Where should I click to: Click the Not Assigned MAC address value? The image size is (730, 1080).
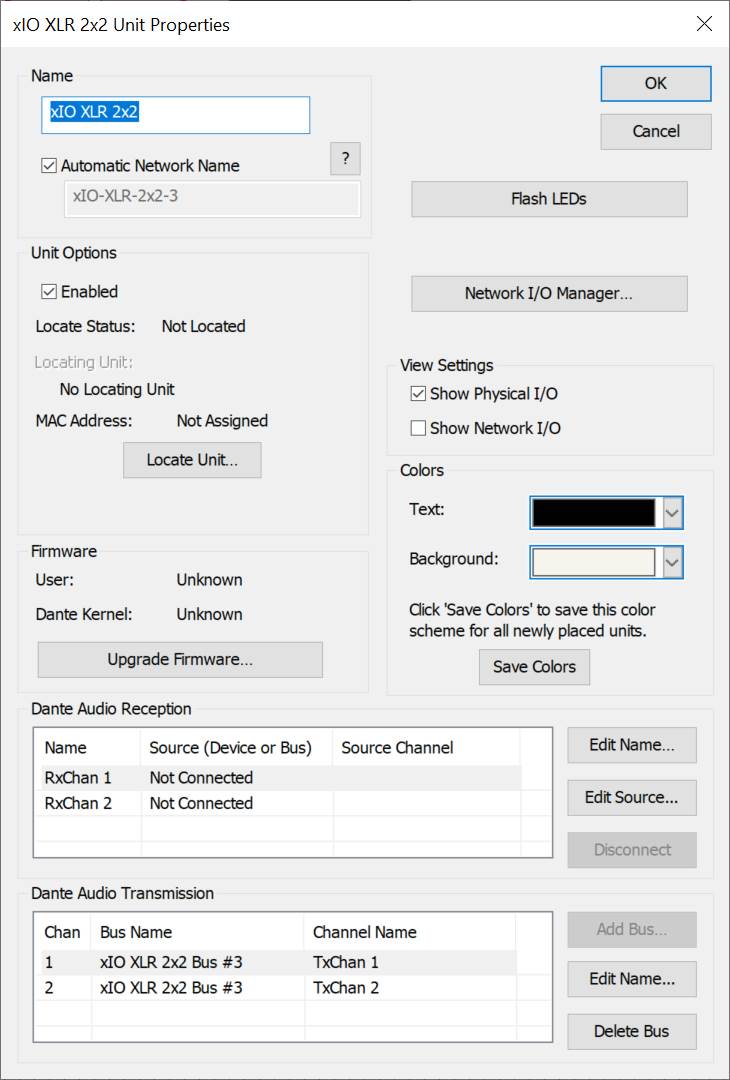(222, 421)
